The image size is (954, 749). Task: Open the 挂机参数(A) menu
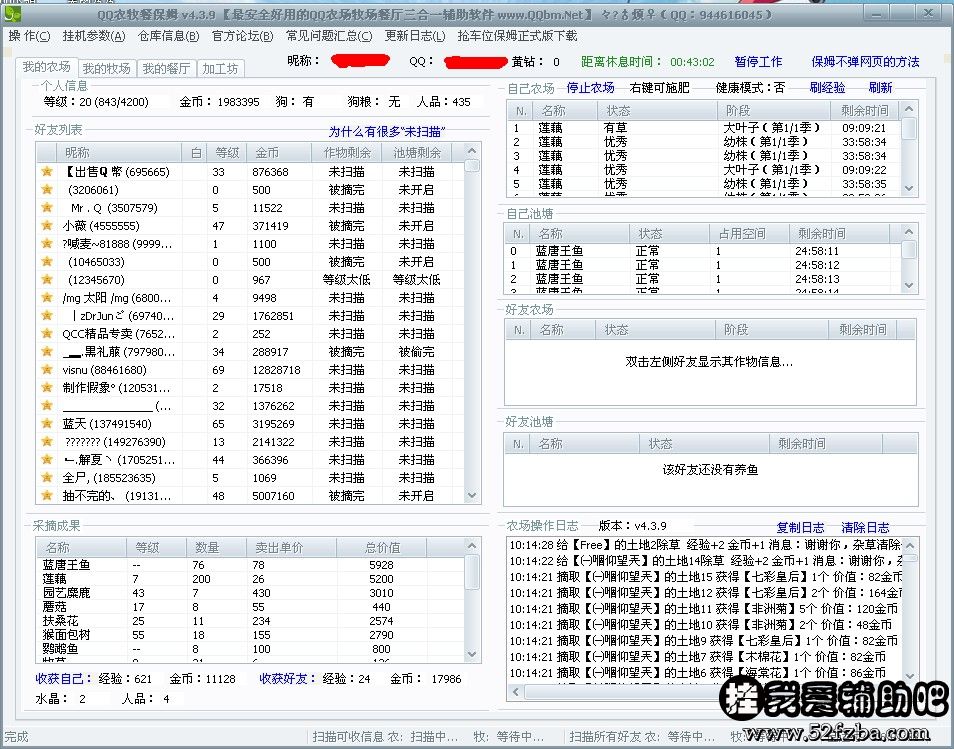click(94, 36)
